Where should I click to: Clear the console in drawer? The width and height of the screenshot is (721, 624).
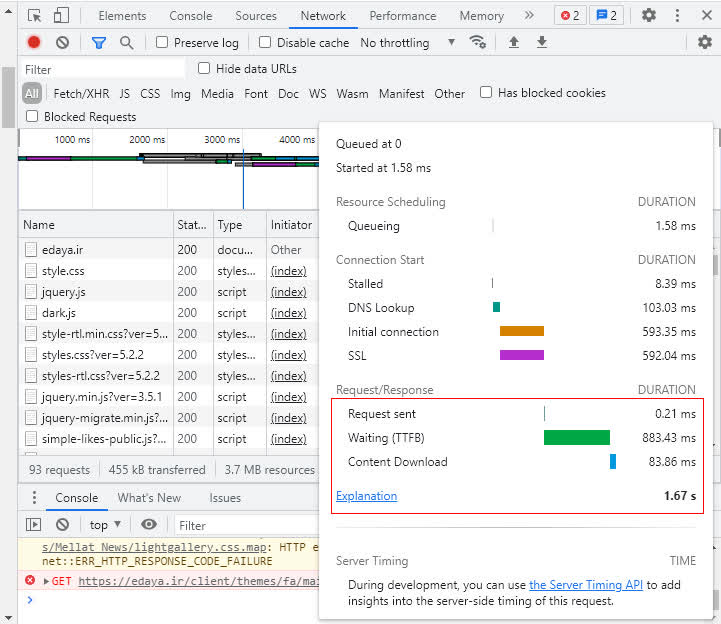click(x=63, y=524)
